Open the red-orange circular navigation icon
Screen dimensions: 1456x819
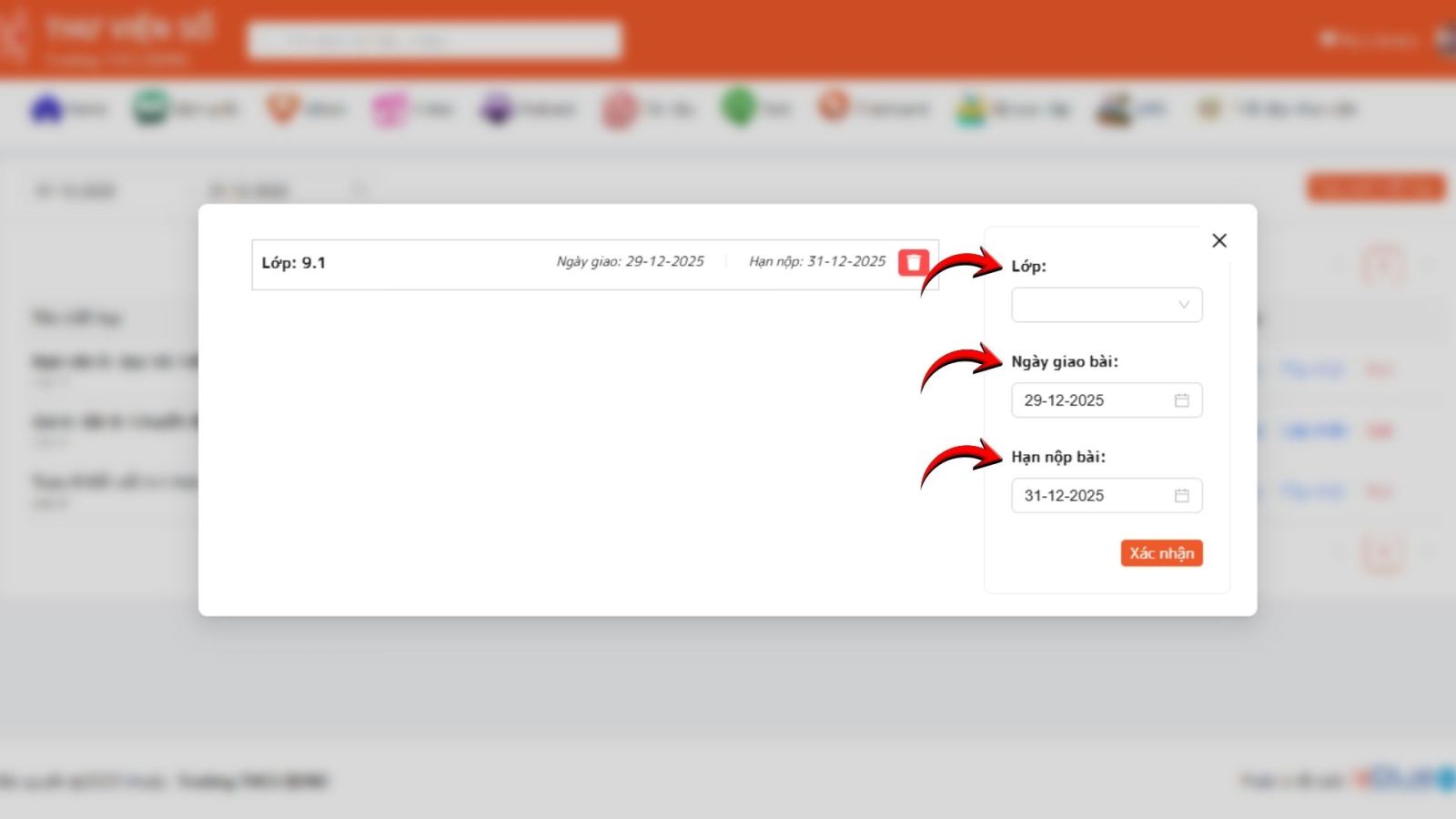click(833, 106)
